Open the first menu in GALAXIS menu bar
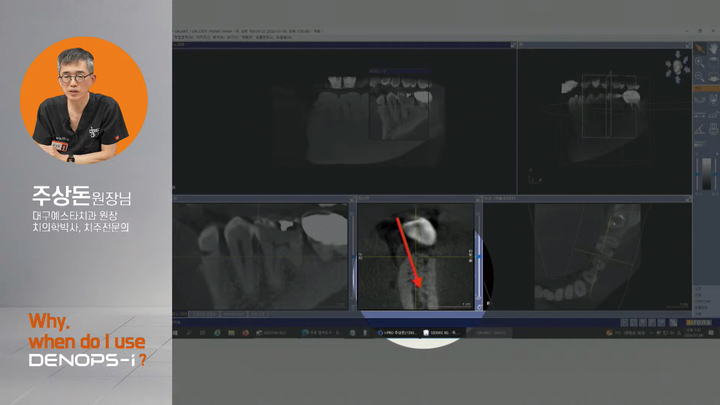This screenshot has height=405, width=720. pyautogui.click(x=184, y=37)
